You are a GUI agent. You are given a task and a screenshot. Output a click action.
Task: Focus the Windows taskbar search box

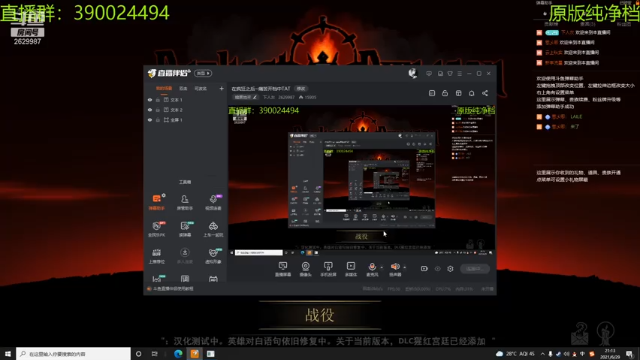pos(73,353)
